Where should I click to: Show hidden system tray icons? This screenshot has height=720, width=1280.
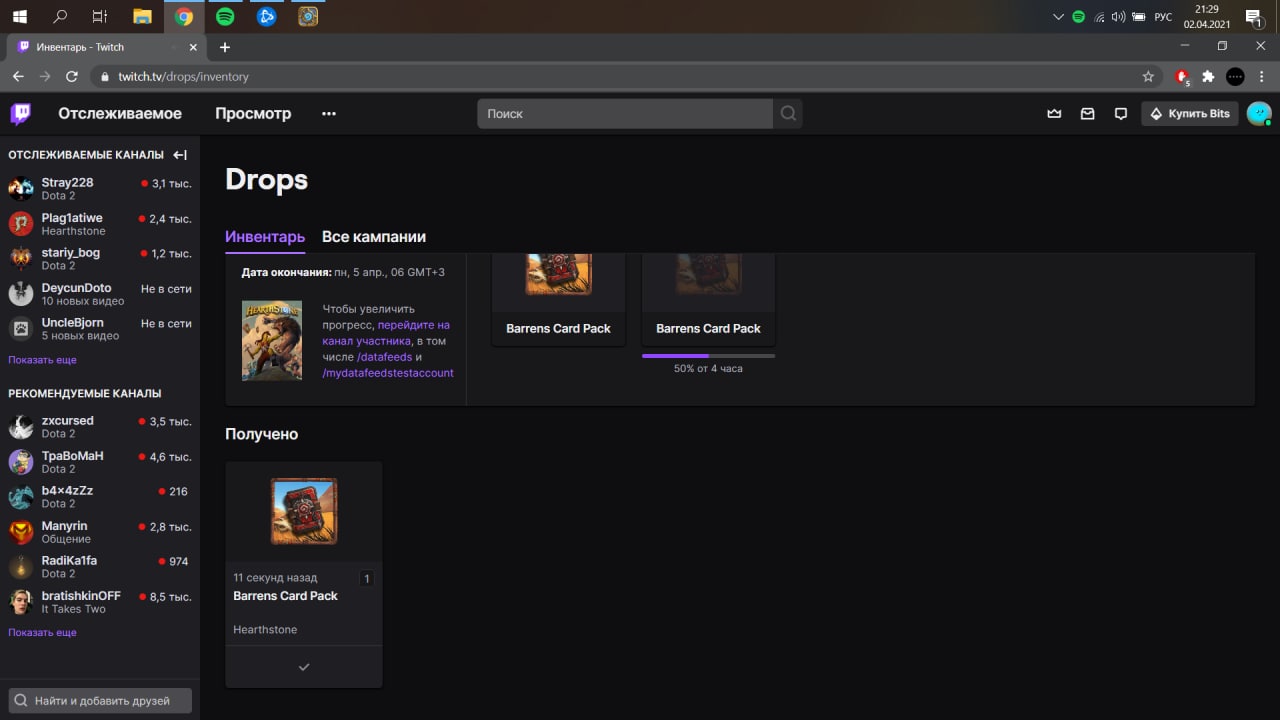click(x=1058, y=16)
